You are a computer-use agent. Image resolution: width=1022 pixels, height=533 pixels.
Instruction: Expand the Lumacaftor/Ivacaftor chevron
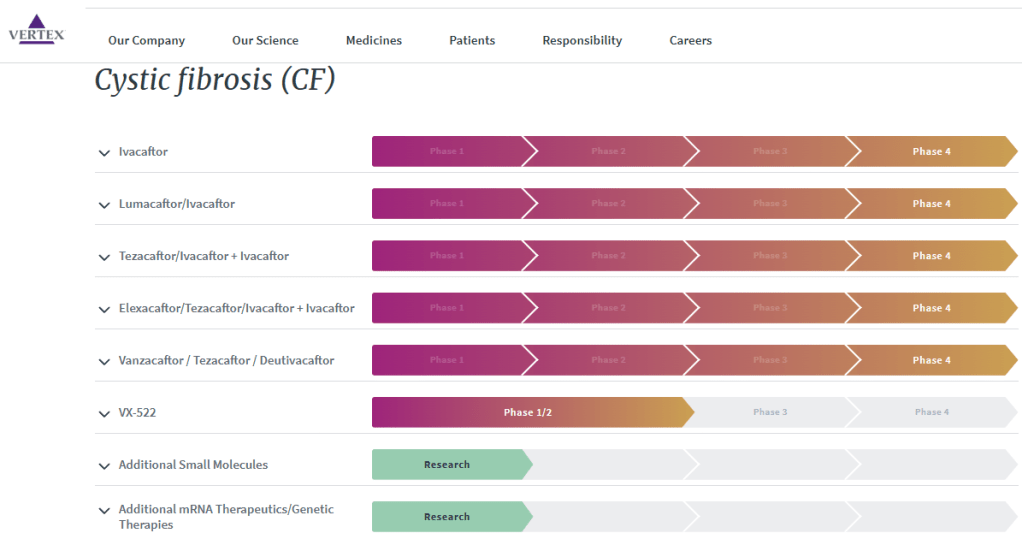point(104,205)
